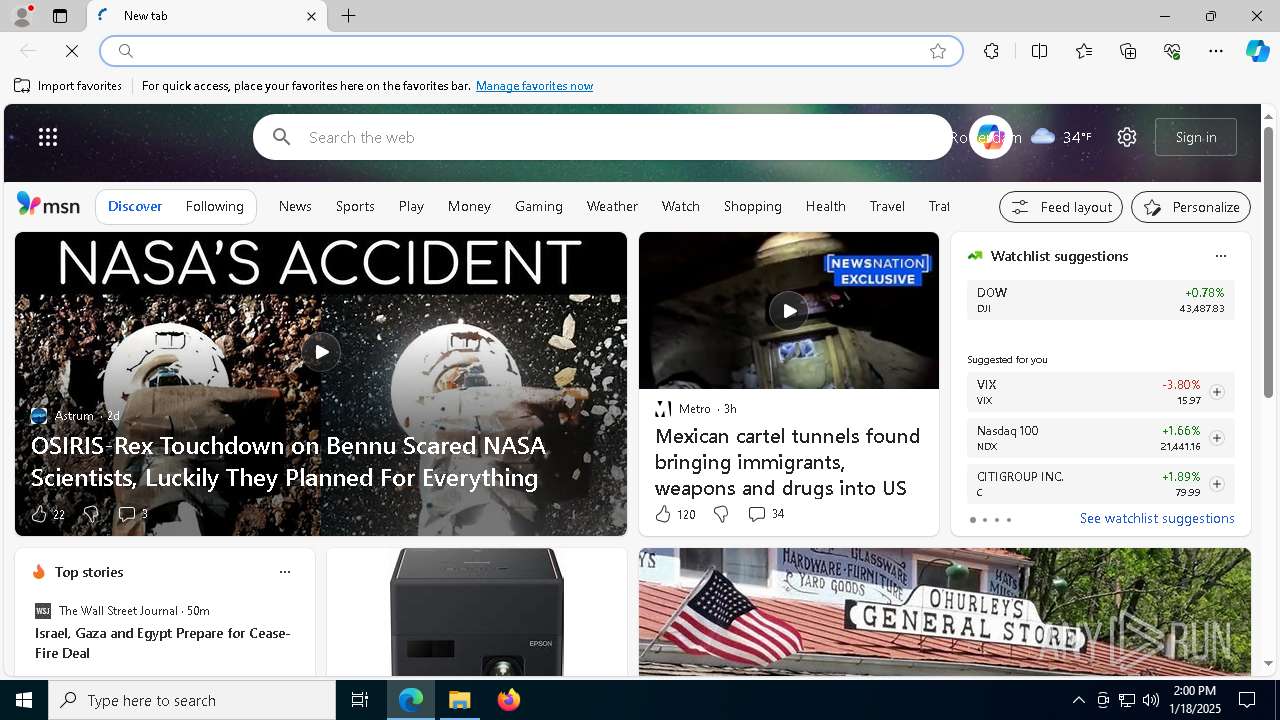Dislike the Mexican cartel tunnels story
Viewport: 1280px width, 720px height.
pyautogui.click(x=720, y=514)
